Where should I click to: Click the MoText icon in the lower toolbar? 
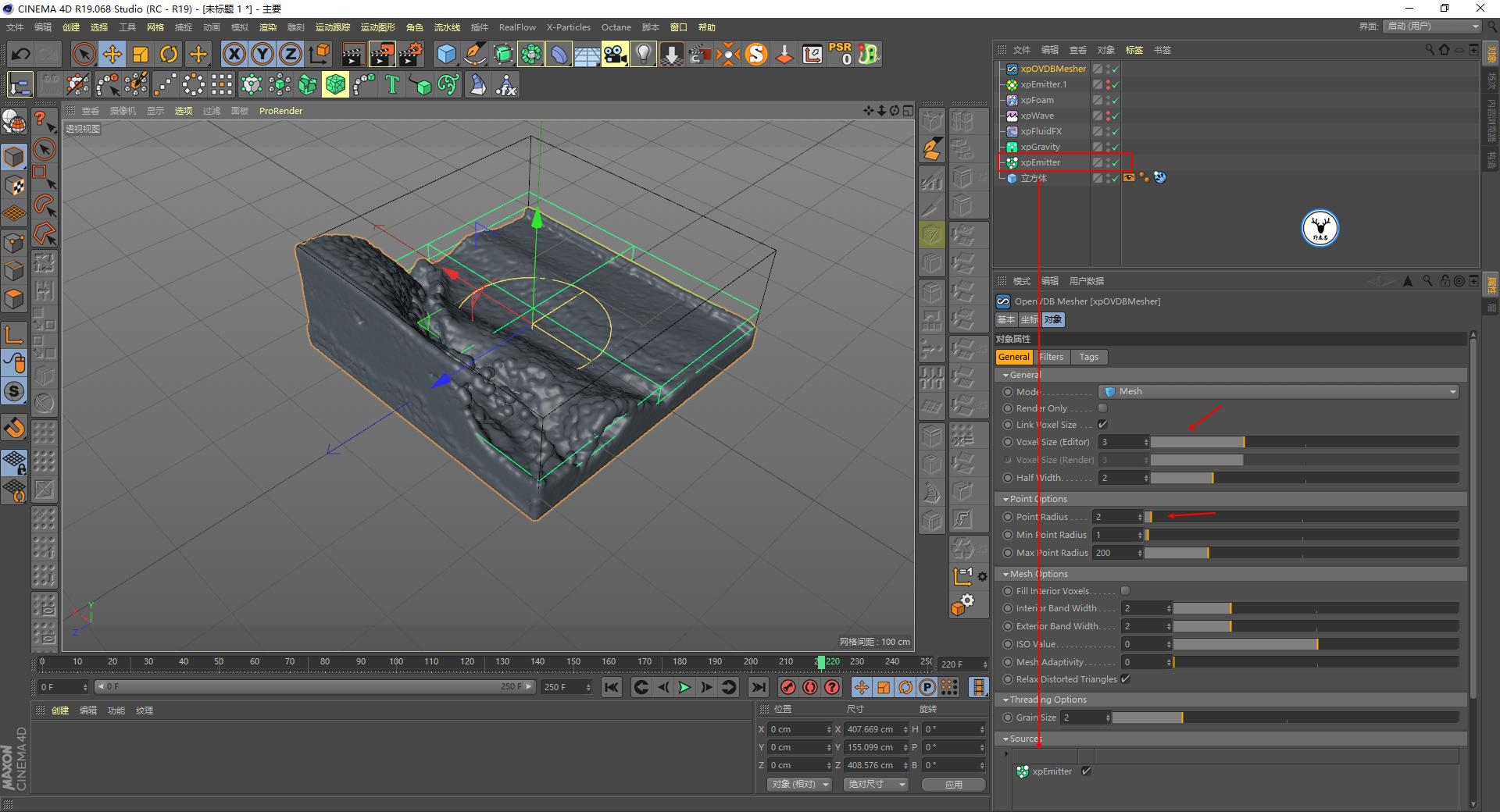[392, 84]
